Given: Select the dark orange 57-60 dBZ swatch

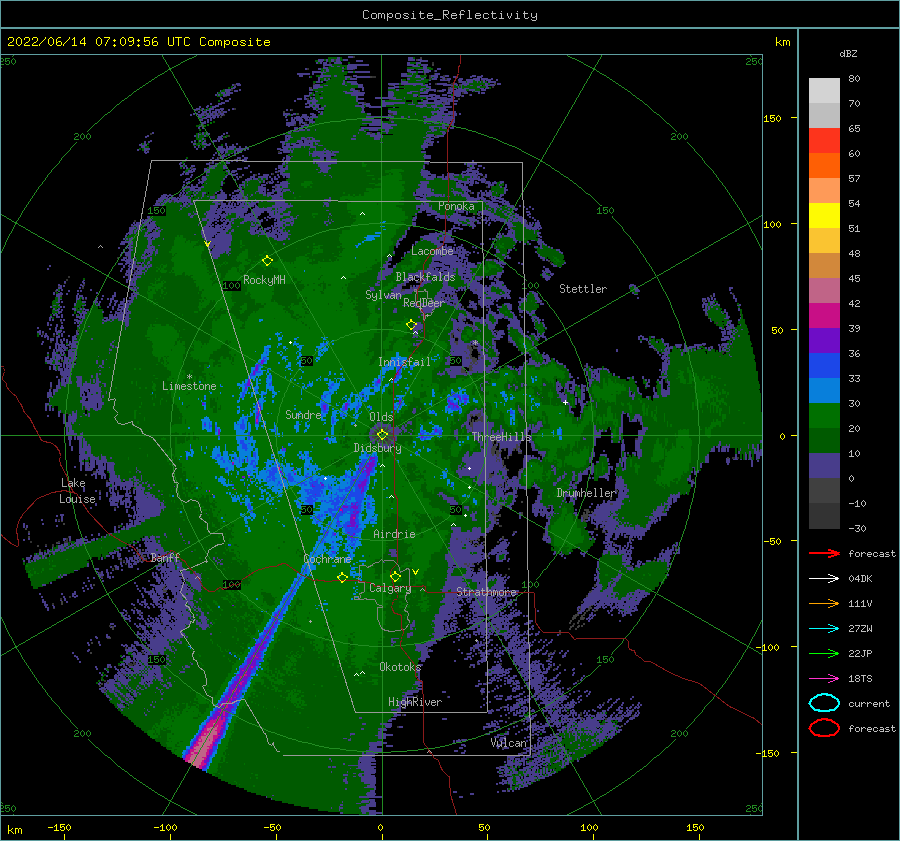Looking at the screenshot, I should click(824, 166).
